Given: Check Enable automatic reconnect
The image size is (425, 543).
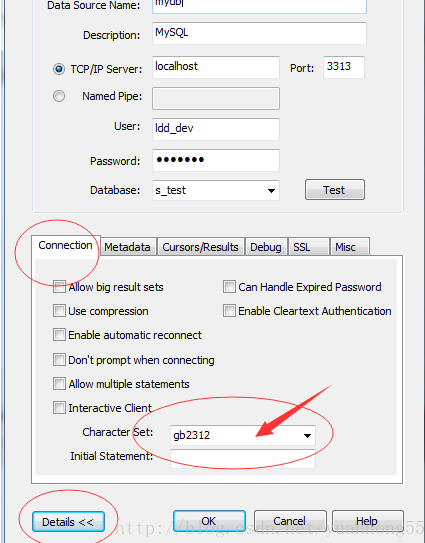Looking at the screenshot, I should click(x=59, y=335).
